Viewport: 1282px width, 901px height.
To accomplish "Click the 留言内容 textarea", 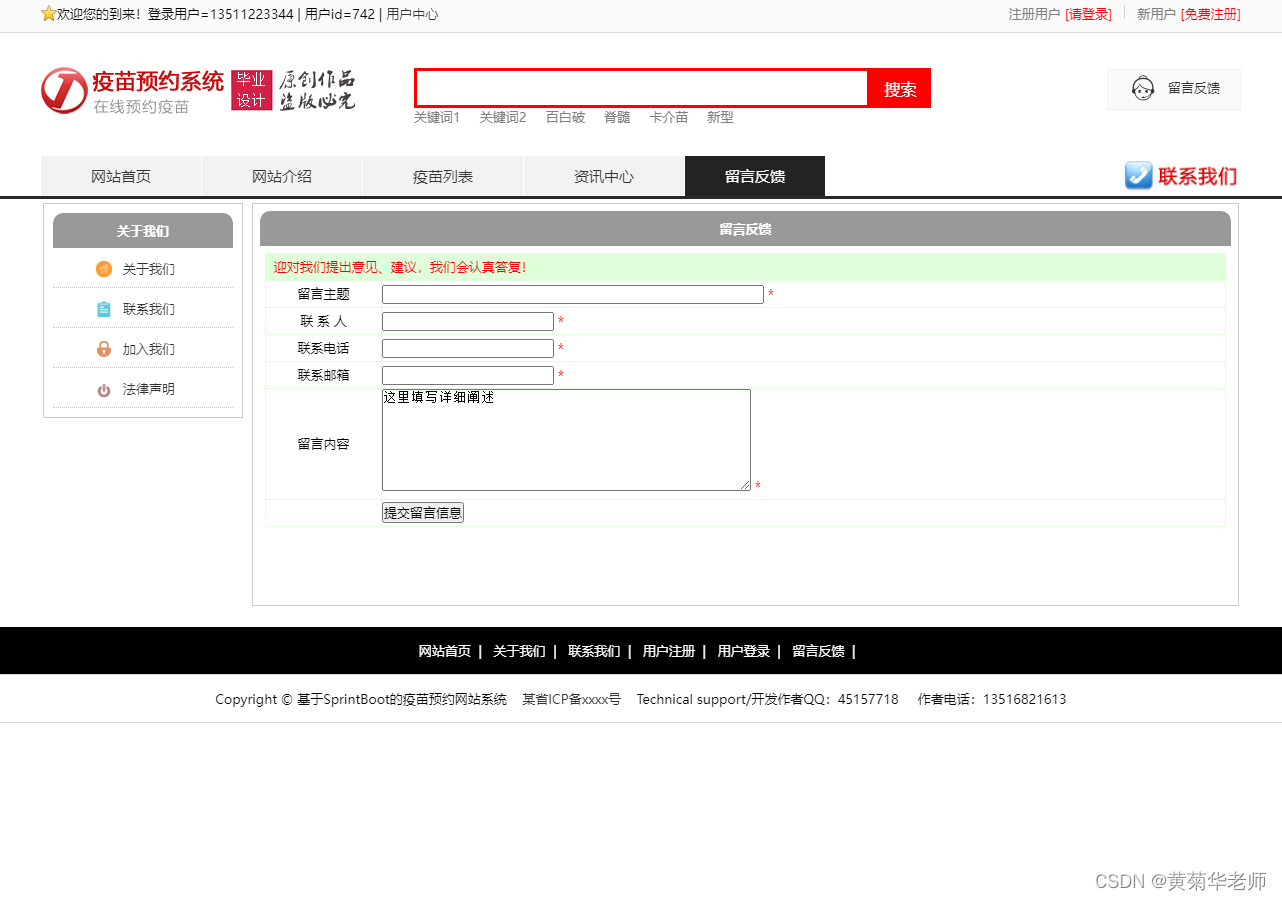I will point(566,440).
